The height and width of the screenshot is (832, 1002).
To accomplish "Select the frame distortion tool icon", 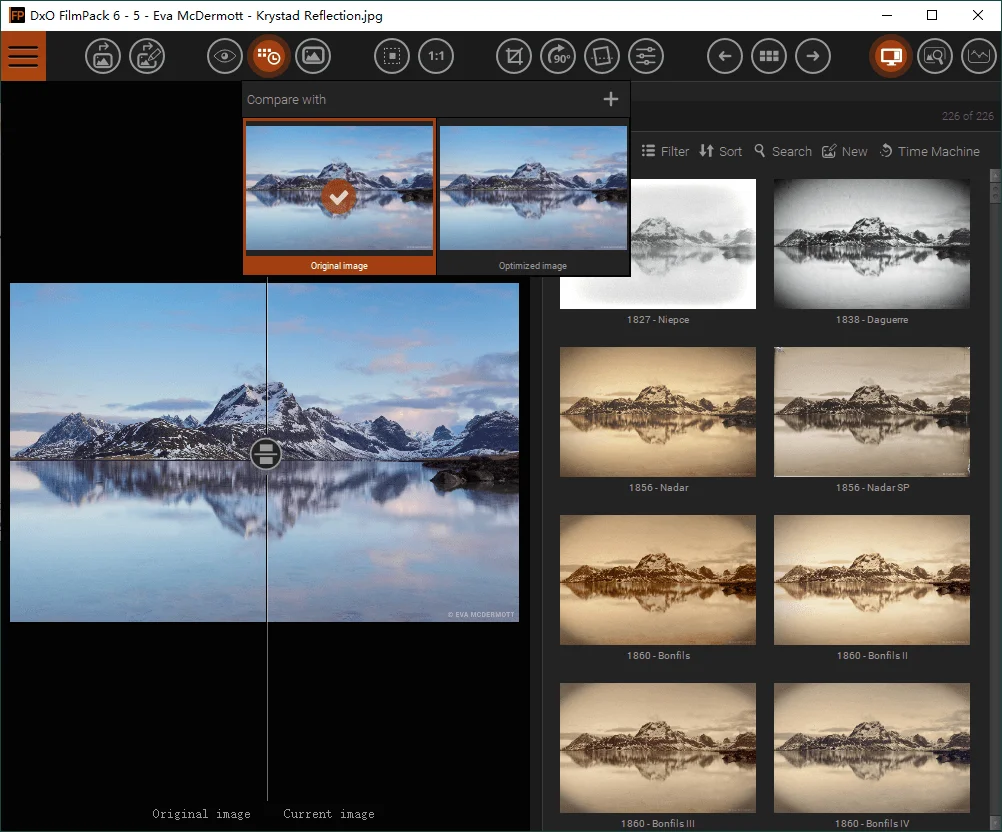I will point(602,56).
